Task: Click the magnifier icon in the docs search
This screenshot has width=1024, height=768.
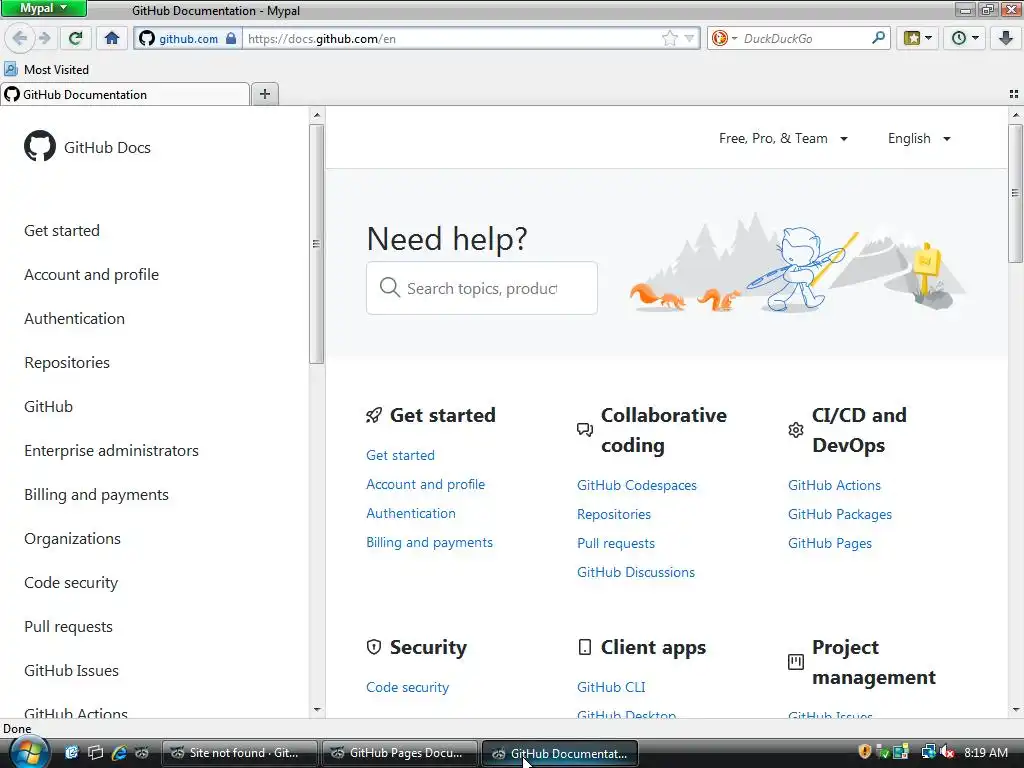Action: (390, 287)
